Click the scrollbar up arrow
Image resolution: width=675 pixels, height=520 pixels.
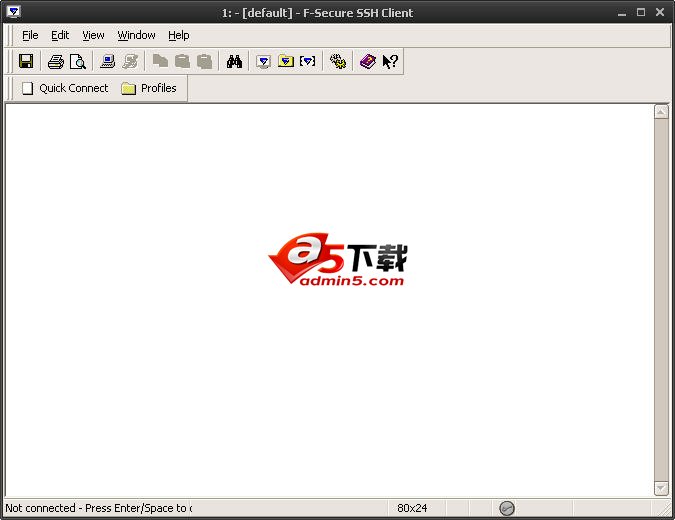click(x=661, y=111)
